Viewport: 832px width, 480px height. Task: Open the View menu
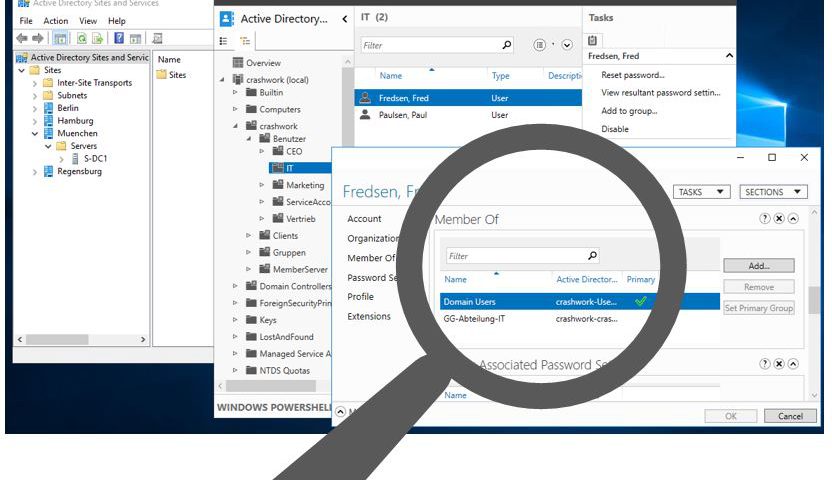[88, 21]
